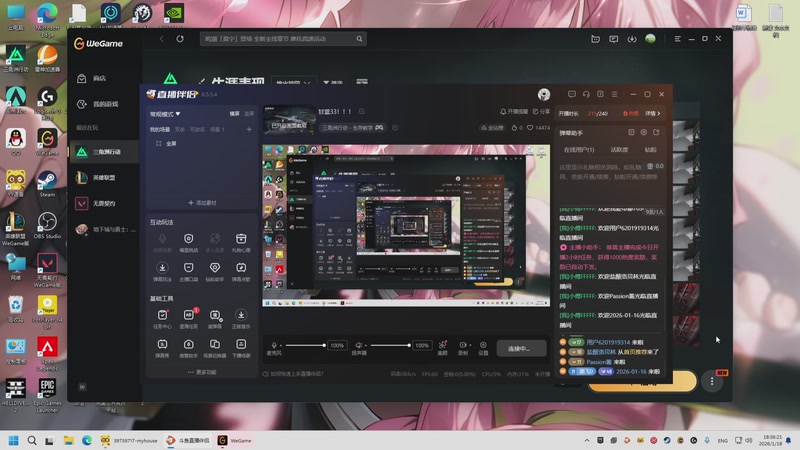Open the 直播伴侣 customer service headset icon
The image size is (800, 450).
(586, 94)
